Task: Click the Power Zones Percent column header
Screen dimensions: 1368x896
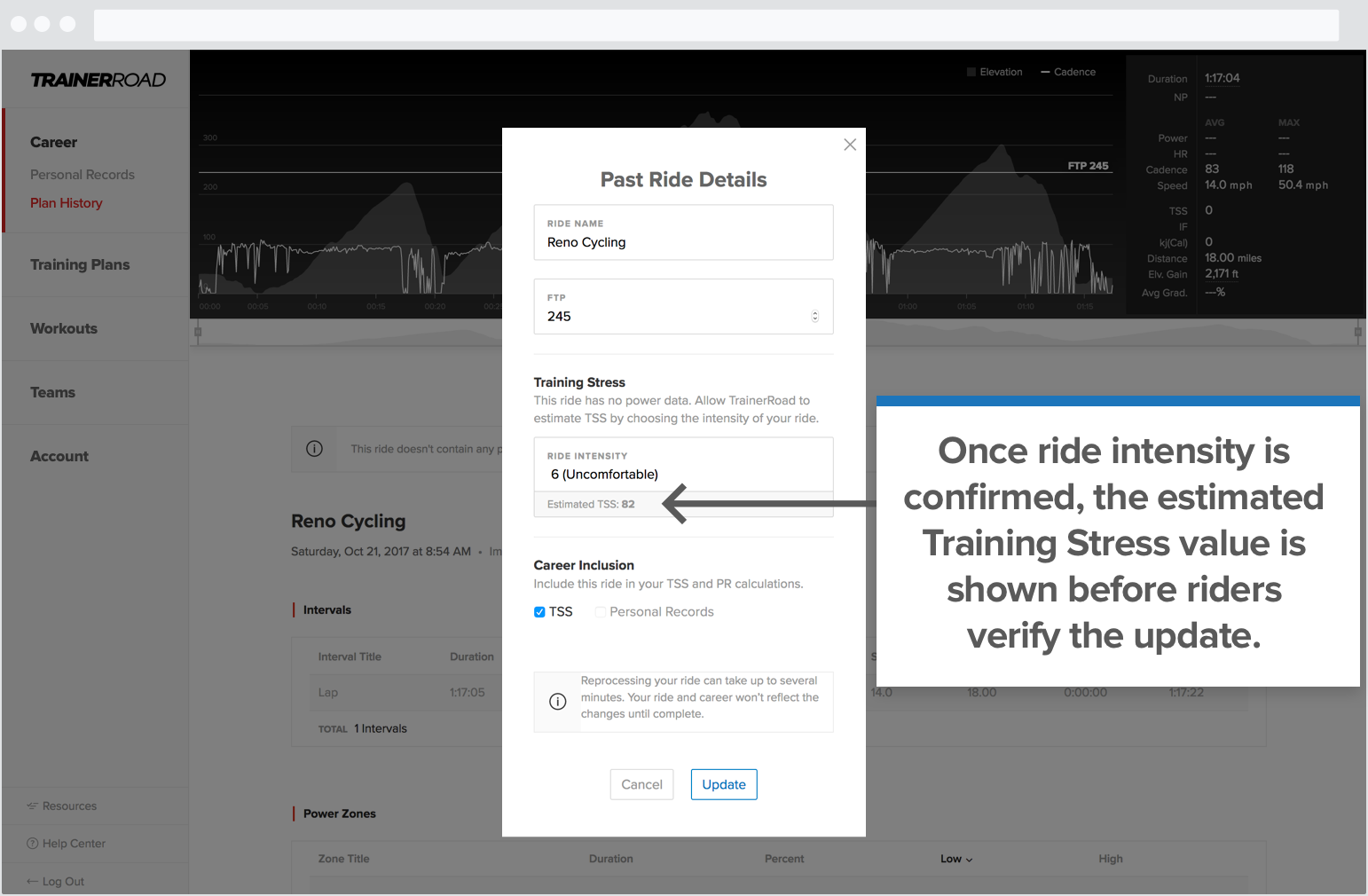Action: point(784,859)
